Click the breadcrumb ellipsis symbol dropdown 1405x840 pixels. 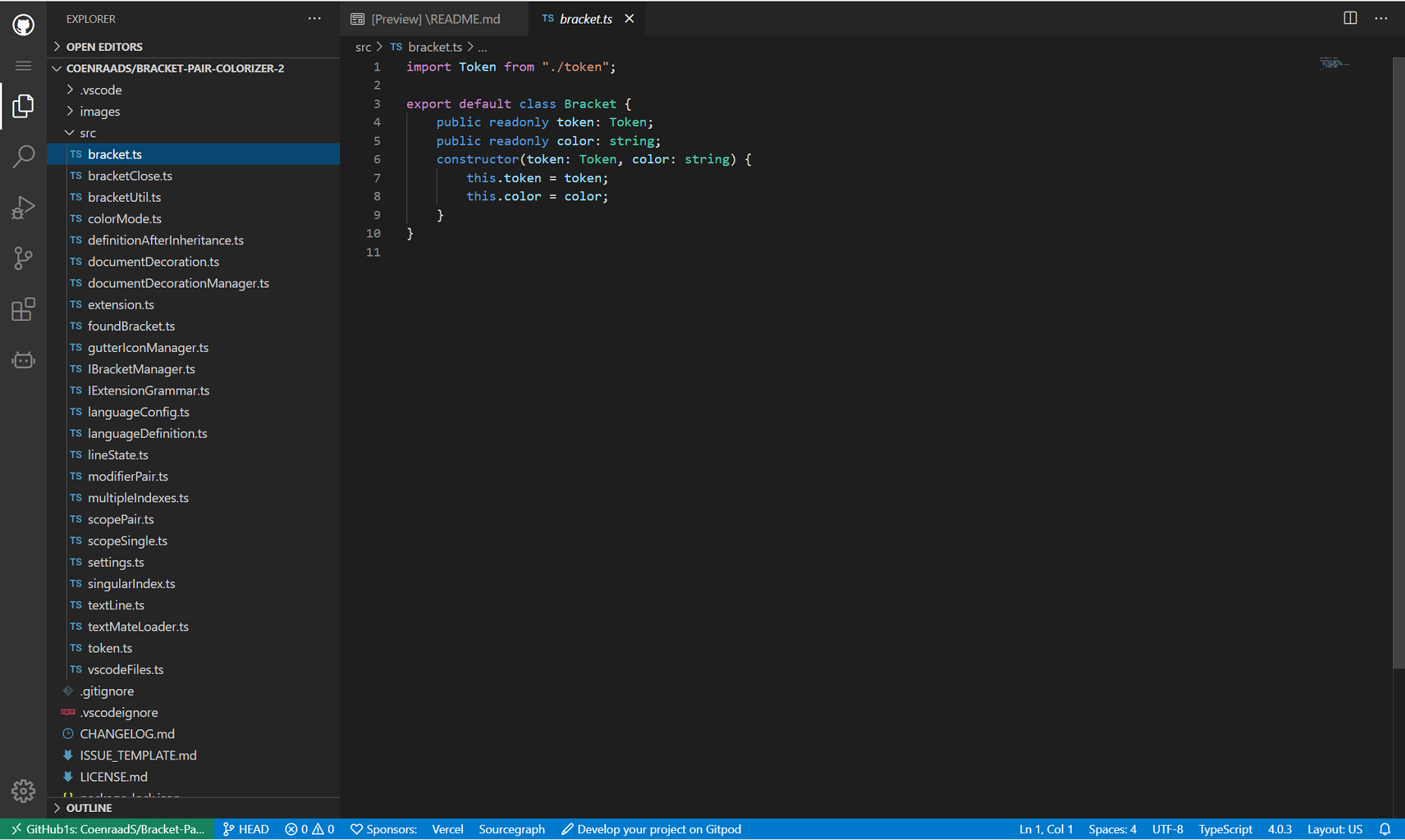tap(483, 47)
